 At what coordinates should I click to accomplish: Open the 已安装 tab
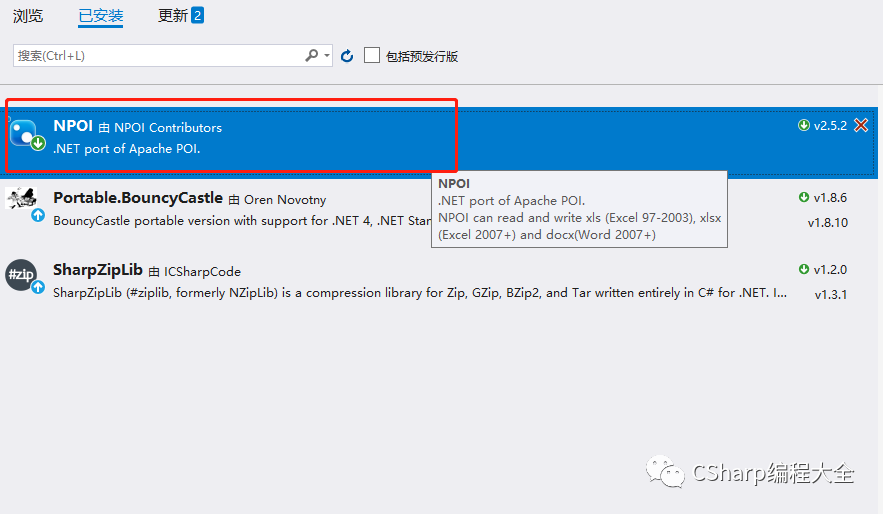pyautogui.click(x=100, y=16)
